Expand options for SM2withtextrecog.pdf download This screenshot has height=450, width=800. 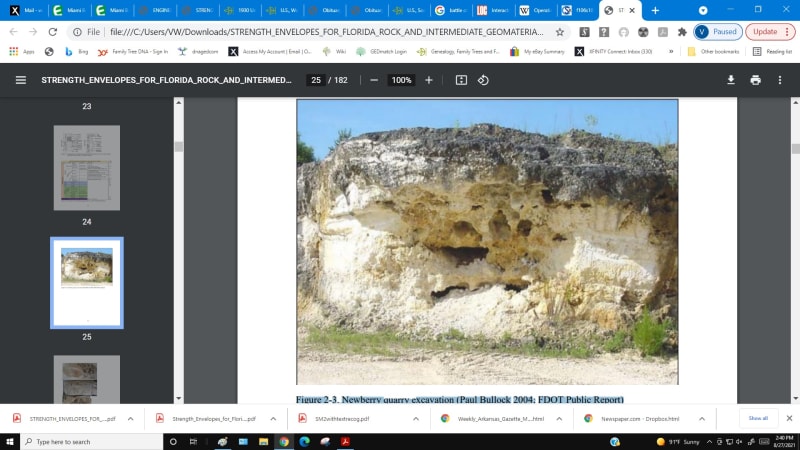416,418
